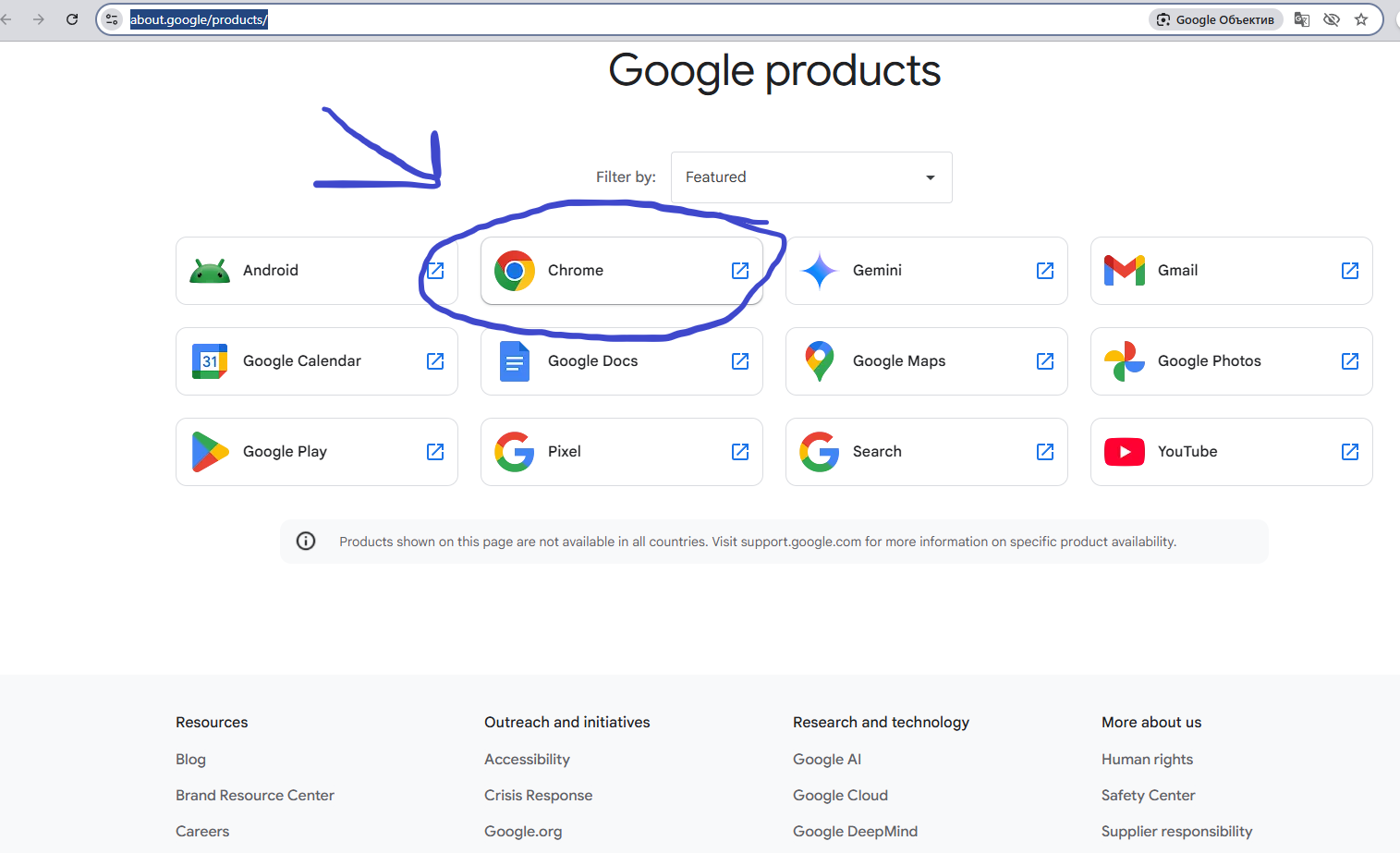Click the Search G logo icon

click(820, 452)
